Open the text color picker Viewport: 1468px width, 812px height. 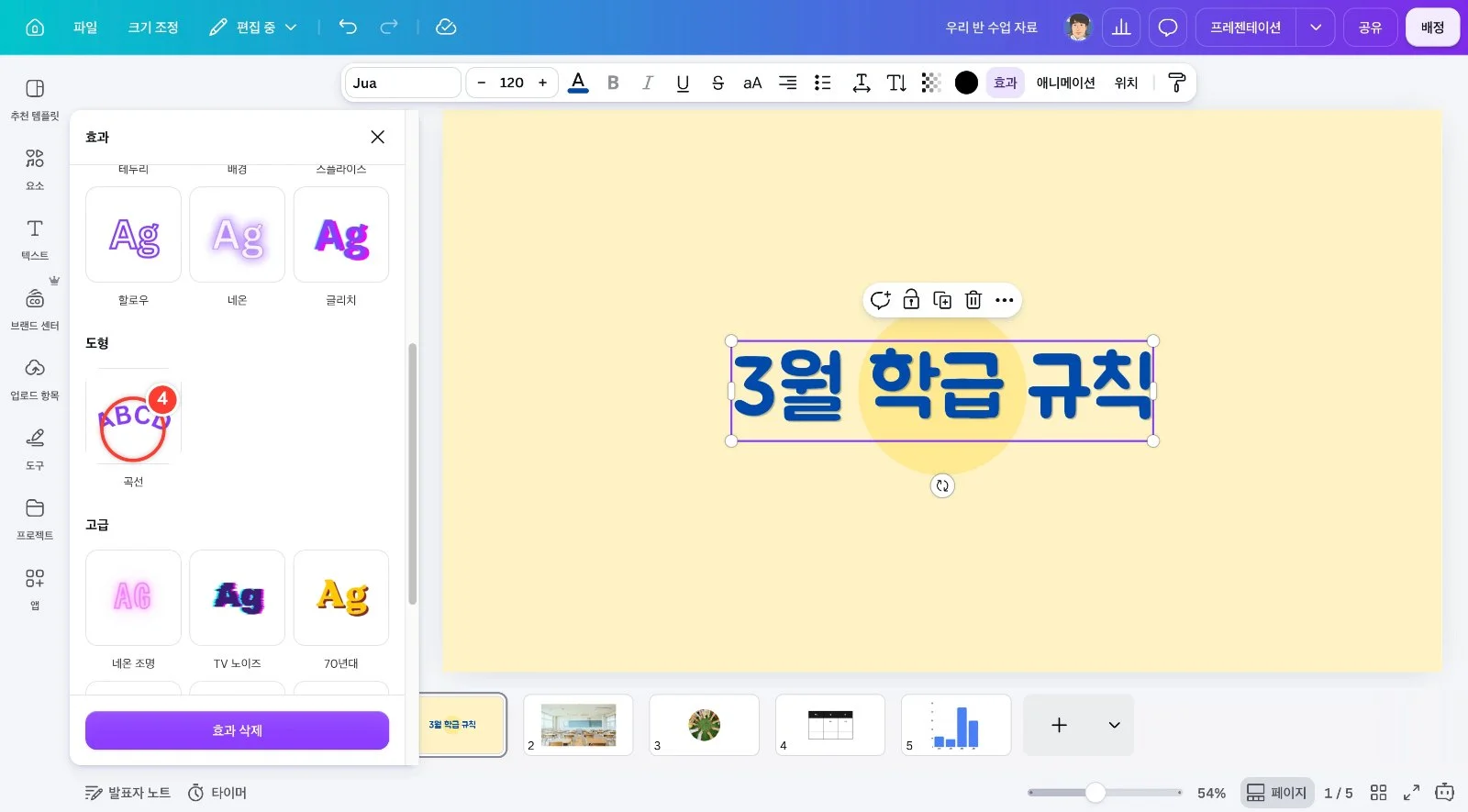click(578, 83)
